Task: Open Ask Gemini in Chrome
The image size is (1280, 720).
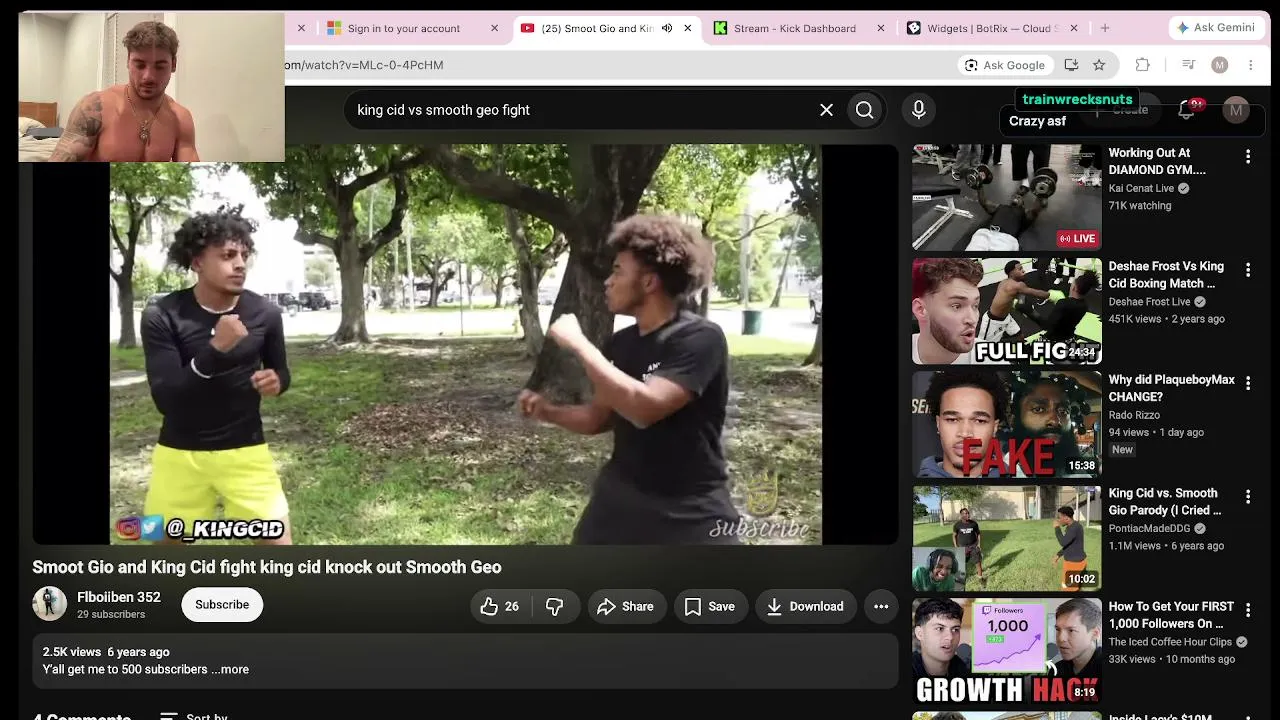Action: pos(1216,28)
